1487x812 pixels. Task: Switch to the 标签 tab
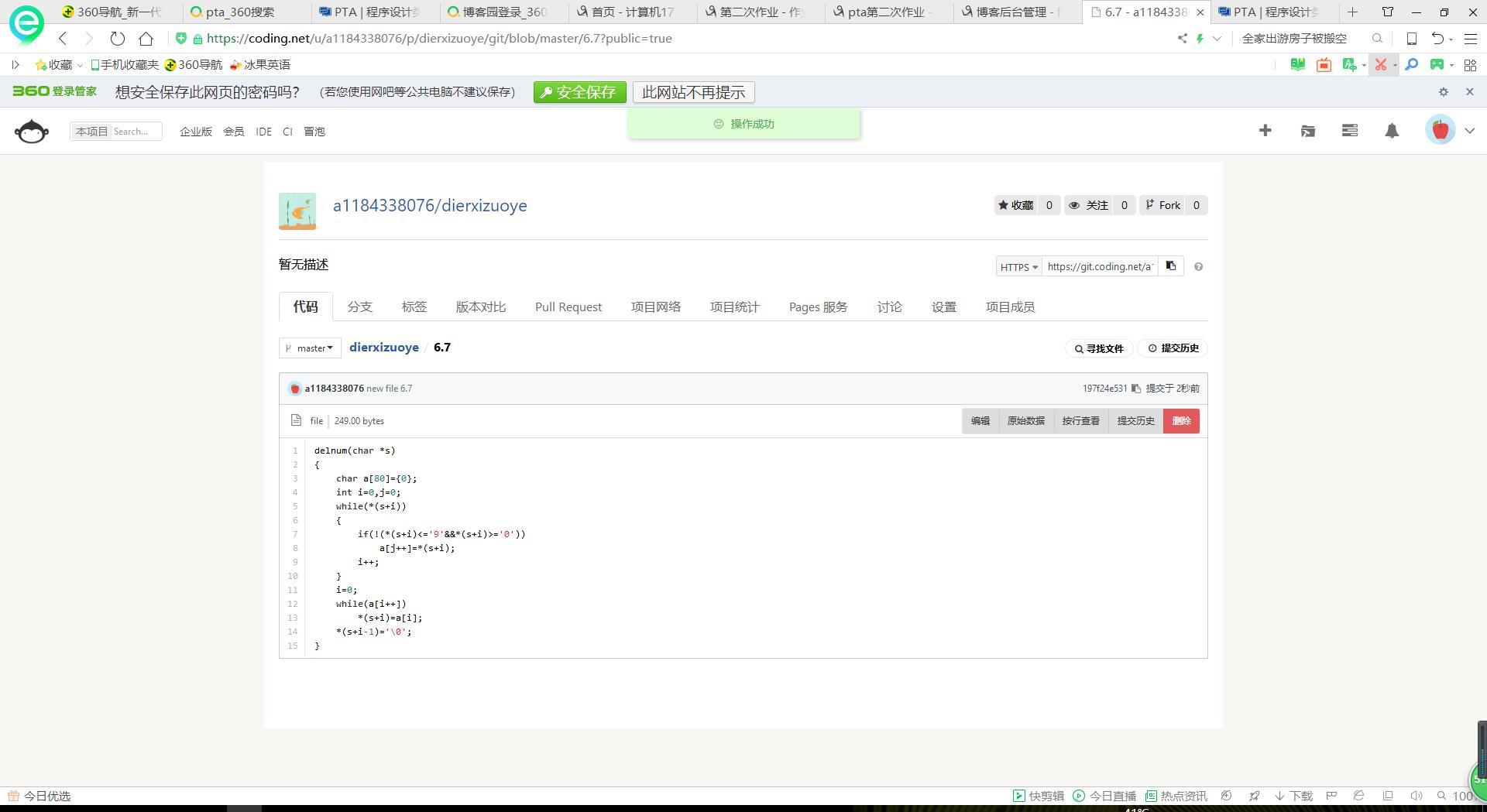click(x=414, y=307)
